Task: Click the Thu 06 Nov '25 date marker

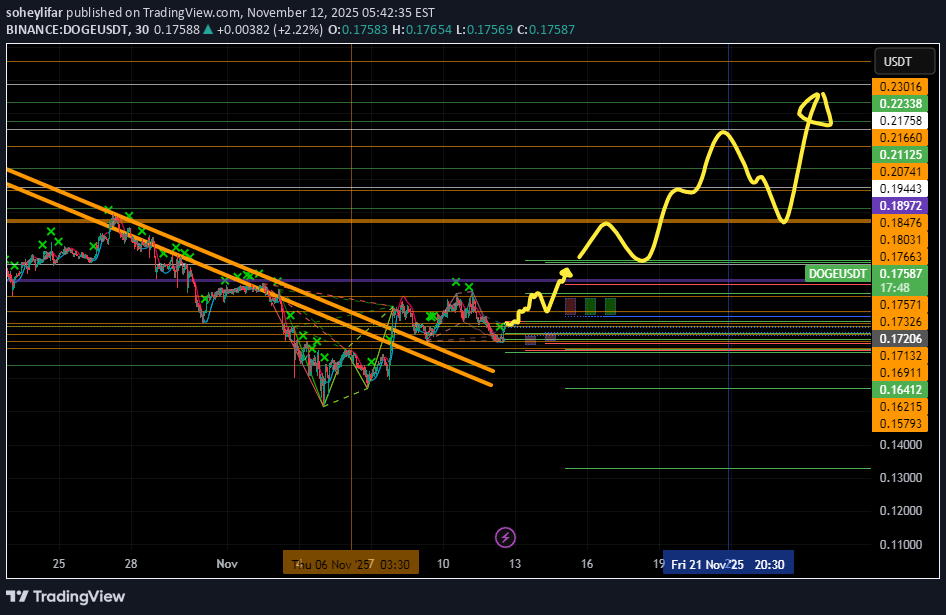Action: [331, 564]
